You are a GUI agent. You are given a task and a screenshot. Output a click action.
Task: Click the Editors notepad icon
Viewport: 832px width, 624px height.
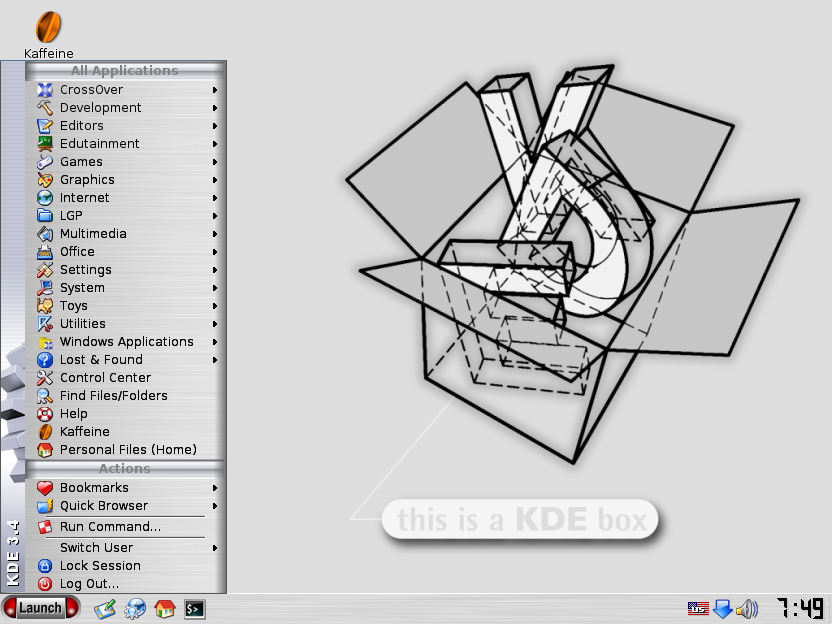(45, 126)
